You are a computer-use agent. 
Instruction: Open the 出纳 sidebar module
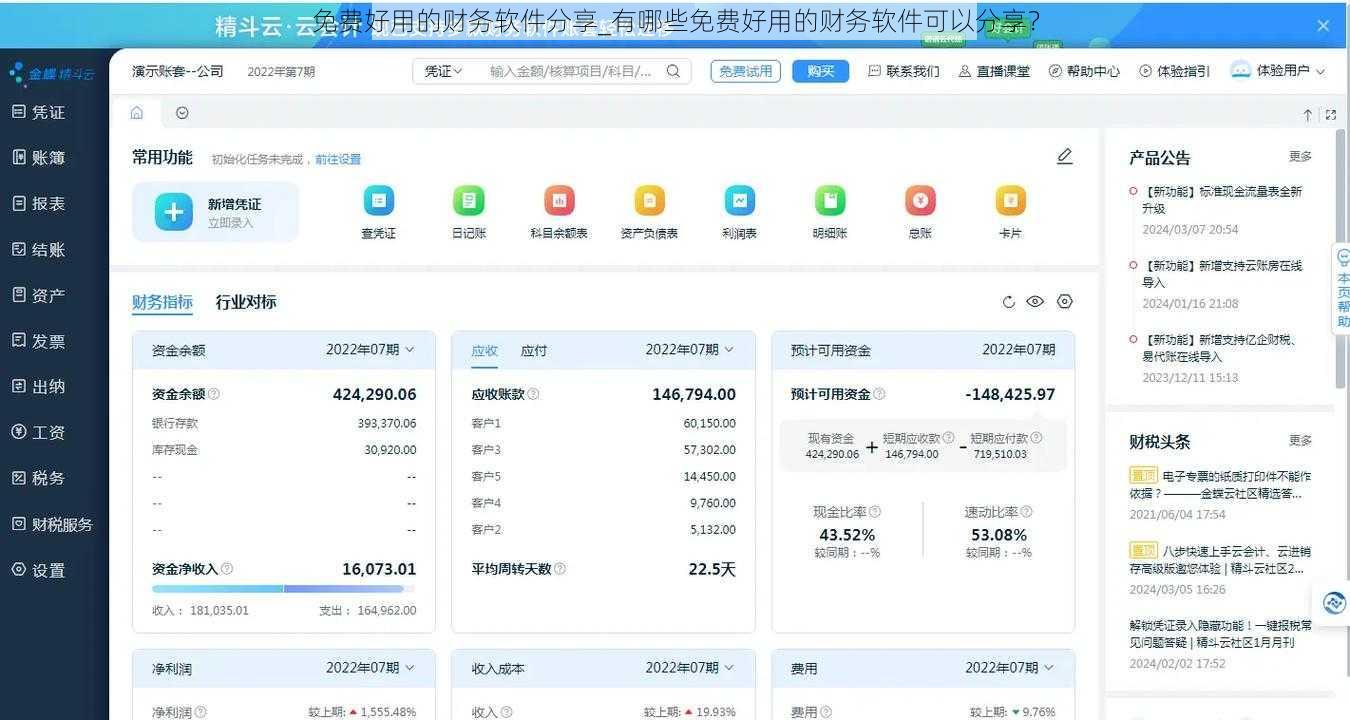point(38,386)
